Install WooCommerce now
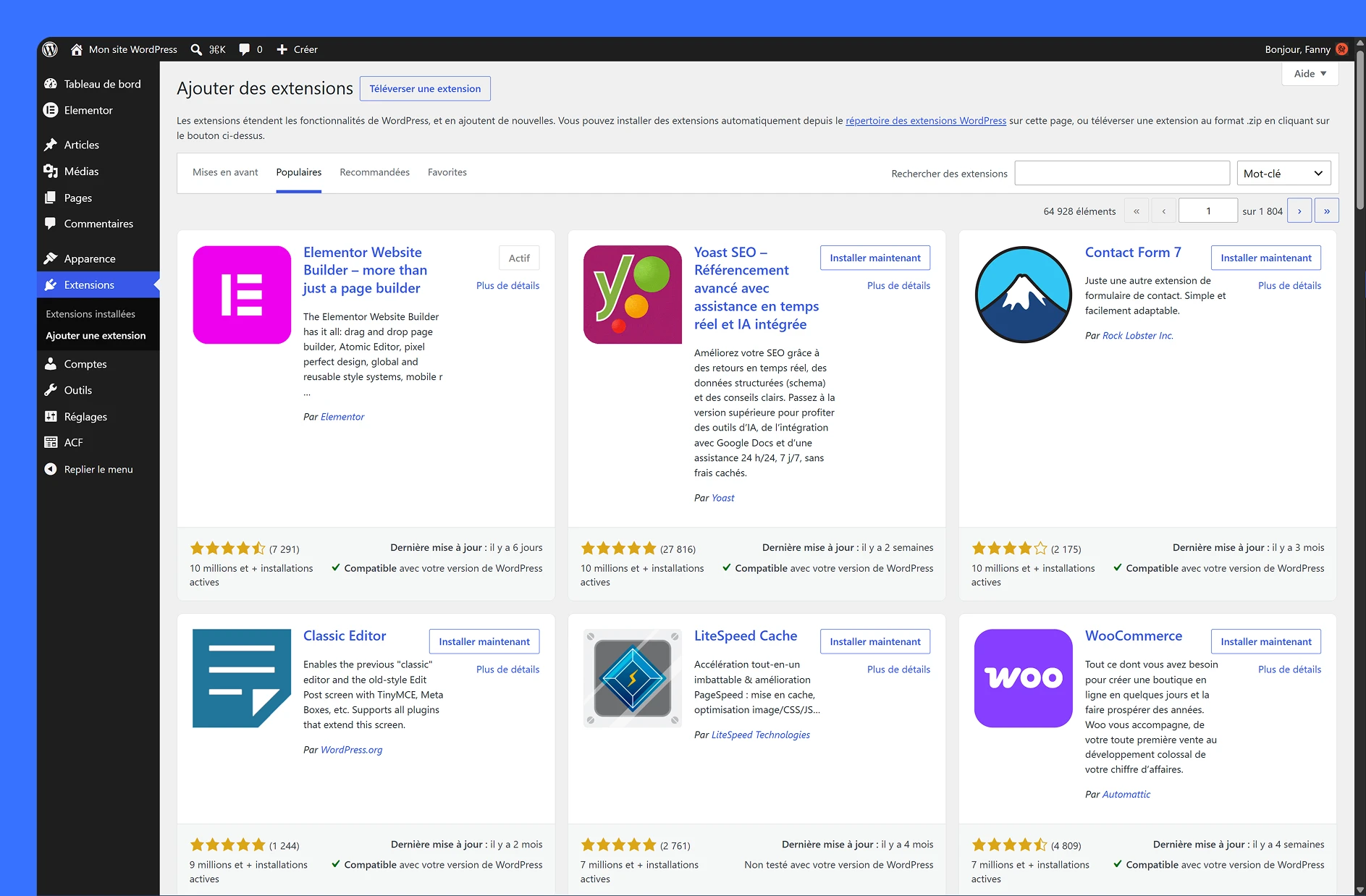 [x=1266, y=641]
